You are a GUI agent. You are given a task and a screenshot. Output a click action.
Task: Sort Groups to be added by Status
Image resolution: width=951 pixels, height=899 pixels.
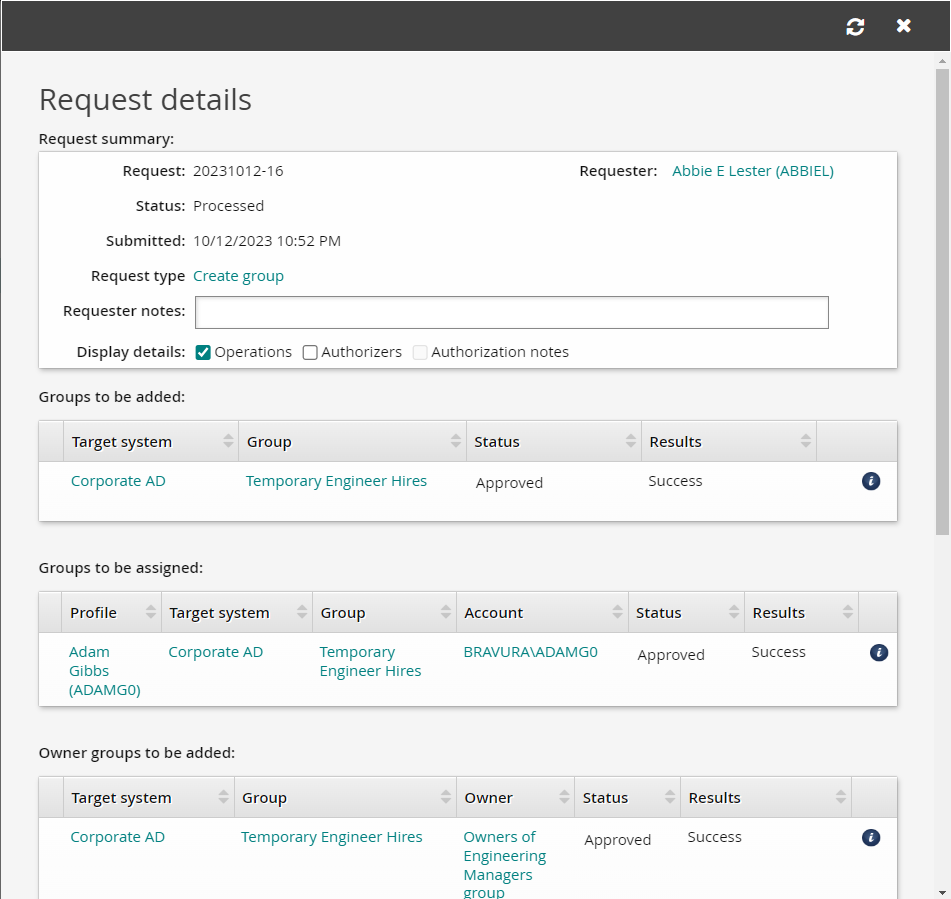click(497, 442)
